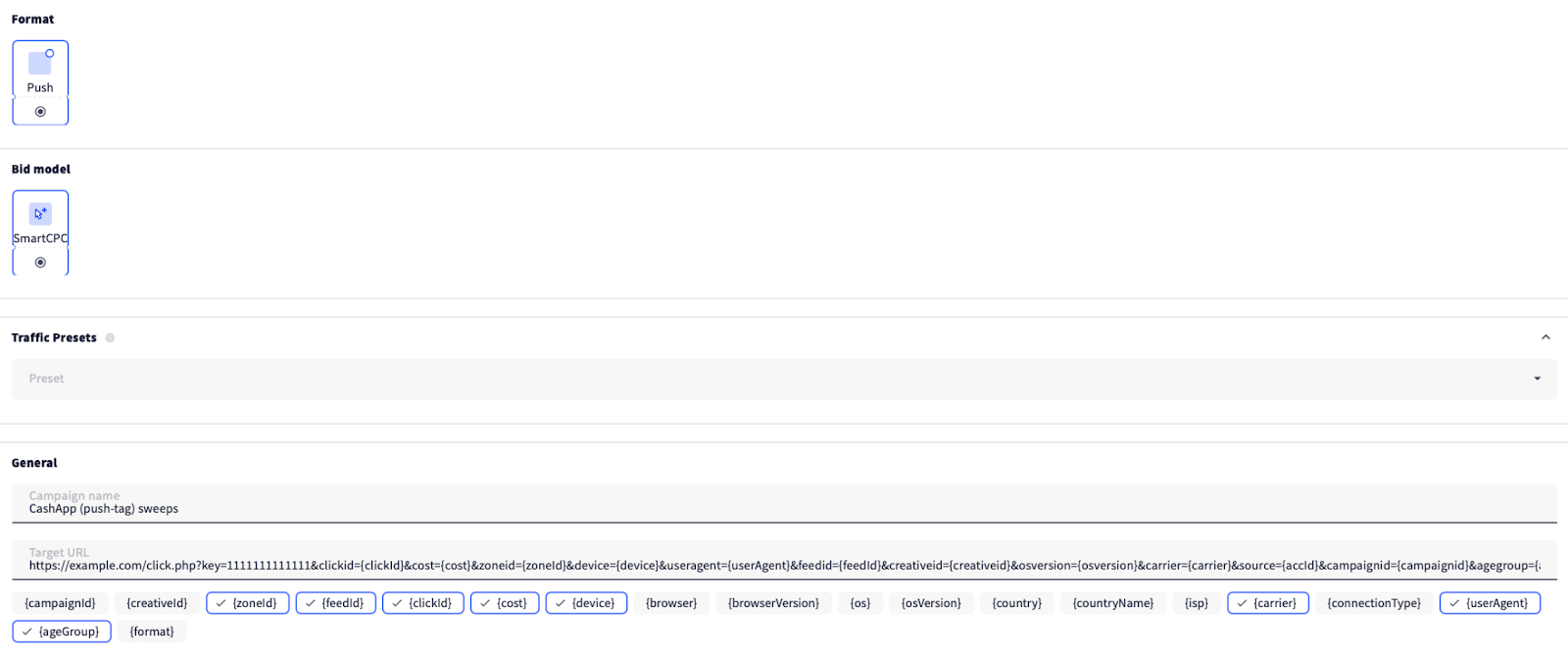Click the Preset dropdown arrow
This screenshot has width=1568, height=660.
[x=1537, y=379]
